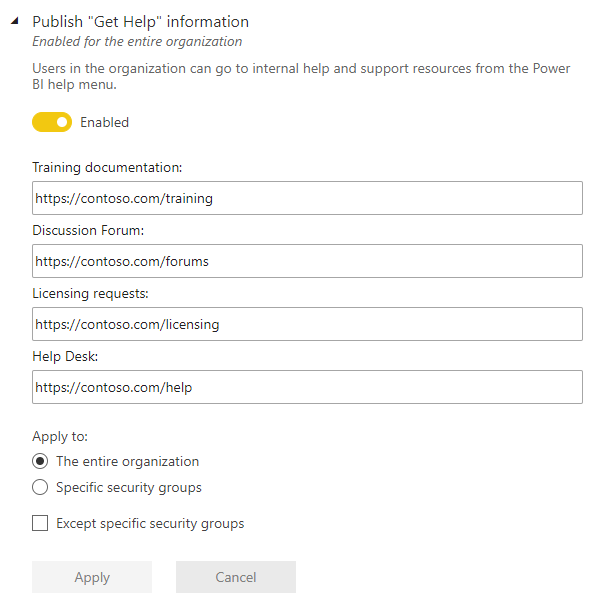Image resolution: width=611 pixels, height=608 pixels.
Task: Select Specific security groups radio option
Action: click(40, 487)
